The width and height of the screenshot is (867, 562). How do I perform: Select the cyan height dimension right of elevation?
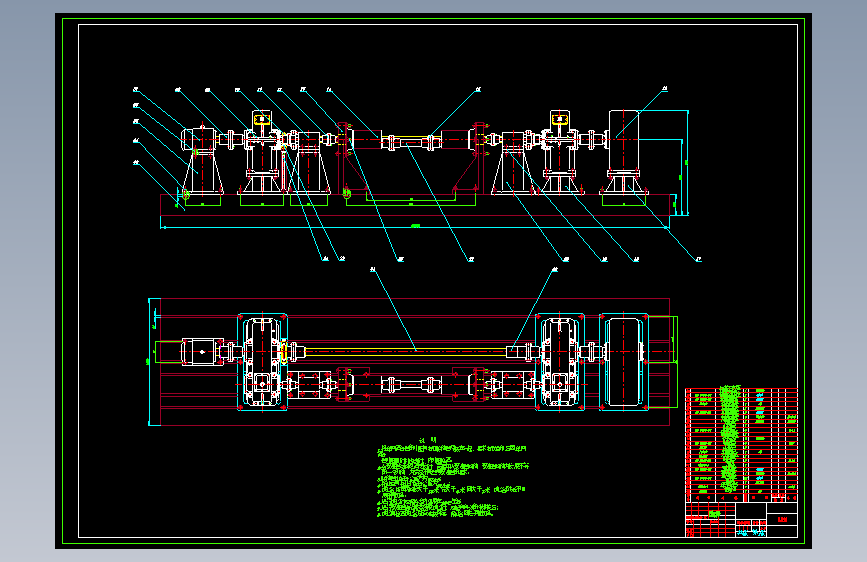tap(687, 163)
